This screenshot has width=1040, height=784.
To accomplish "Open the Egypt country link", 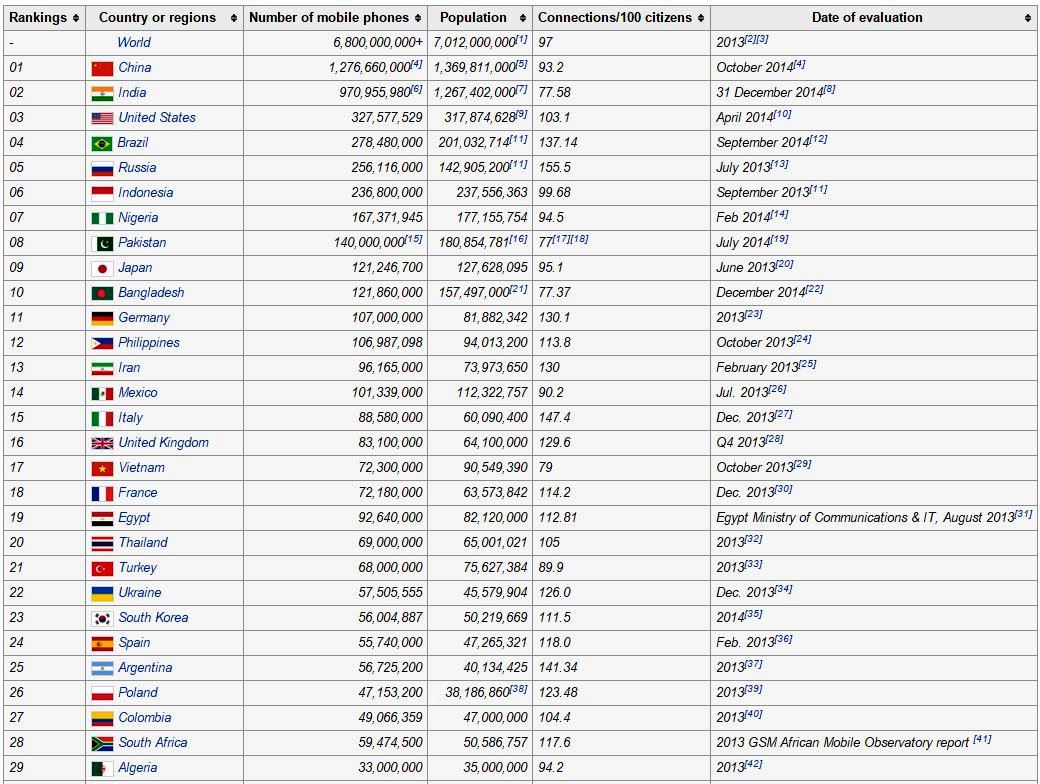I will (134, 518).
